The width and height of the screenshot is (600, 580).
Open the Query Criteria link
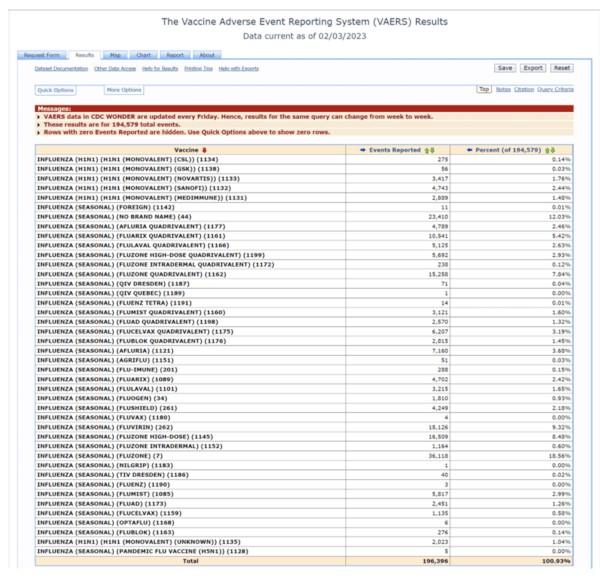tap(555, 89)
